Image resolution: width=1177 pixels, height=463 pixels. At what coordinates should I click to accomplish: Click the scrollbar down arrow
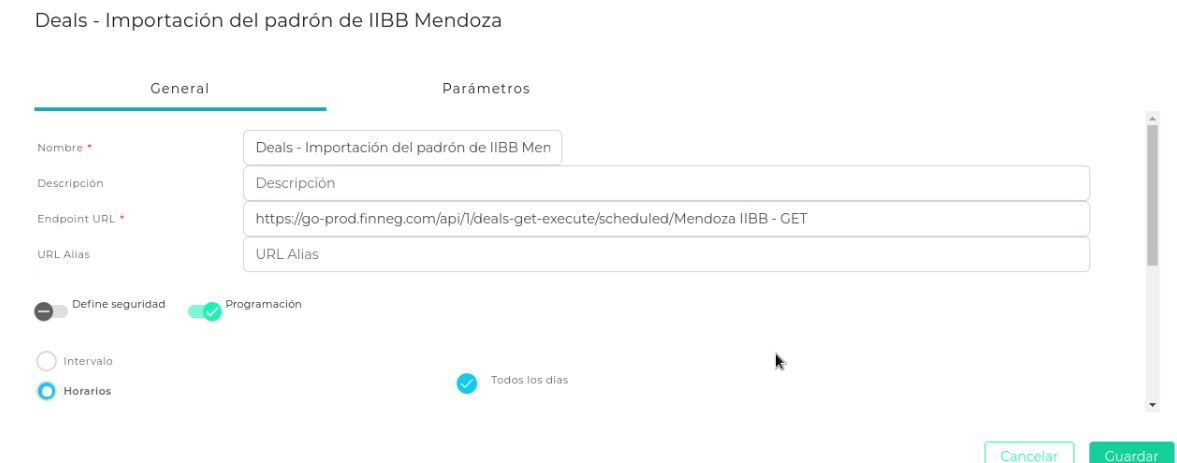[x=1152, y=405]
